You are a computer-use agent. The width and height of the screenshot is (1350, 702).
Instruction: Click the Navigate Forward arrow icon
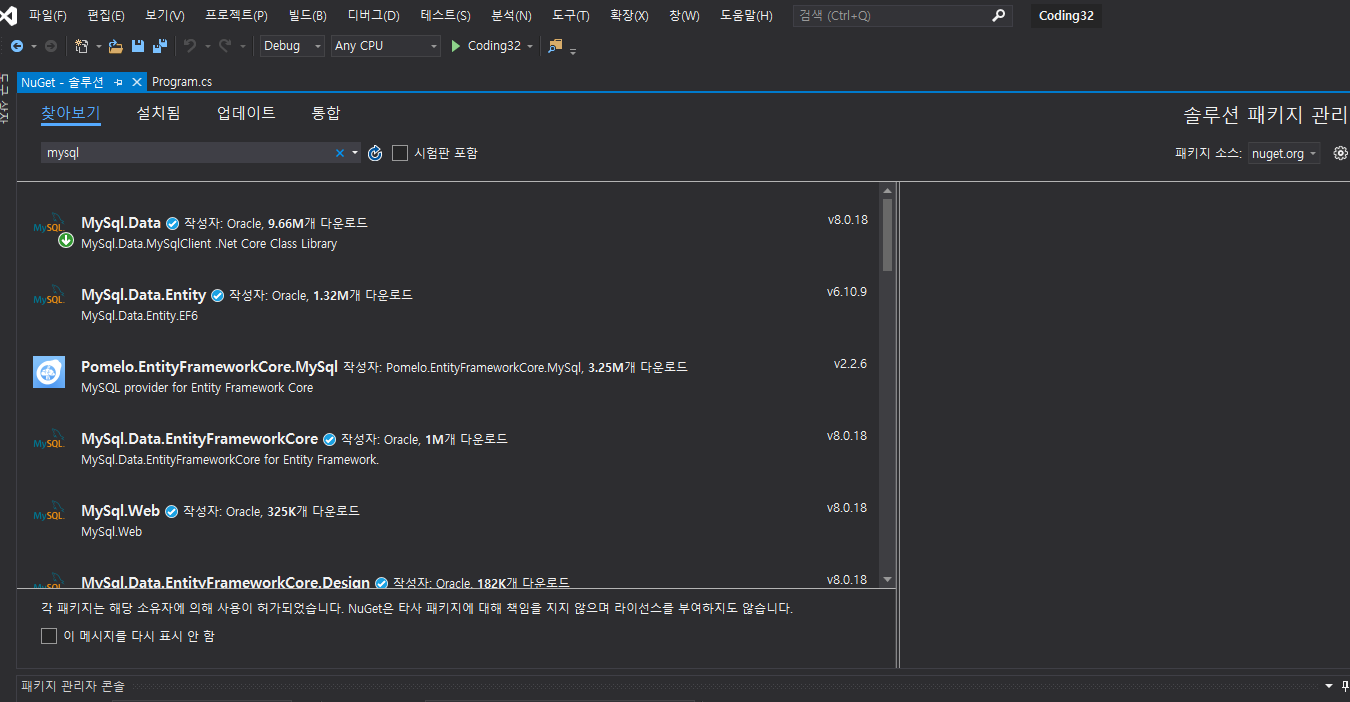pyautogui.click(x=51, y=46)
